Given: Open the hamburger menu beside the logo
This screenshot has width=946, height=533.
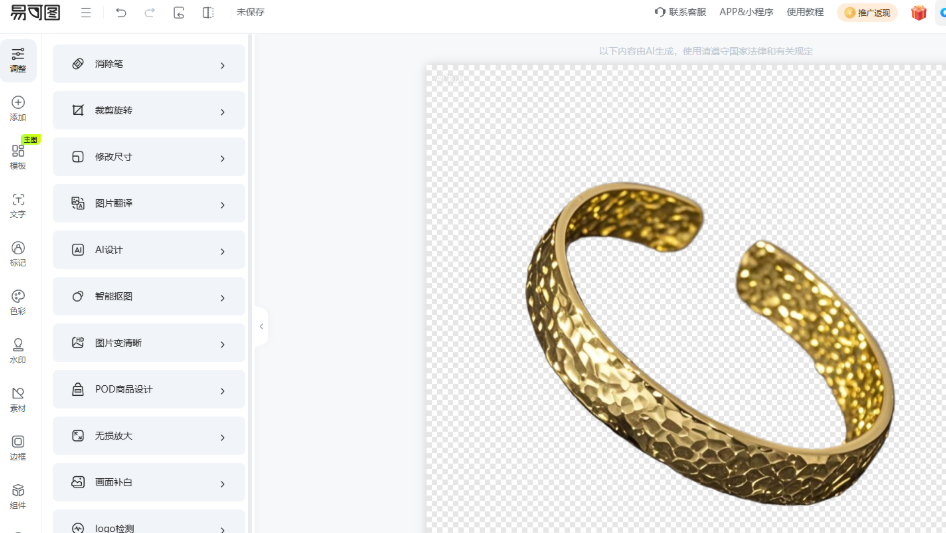Looking at the screenshot, I should pos(86,13).
